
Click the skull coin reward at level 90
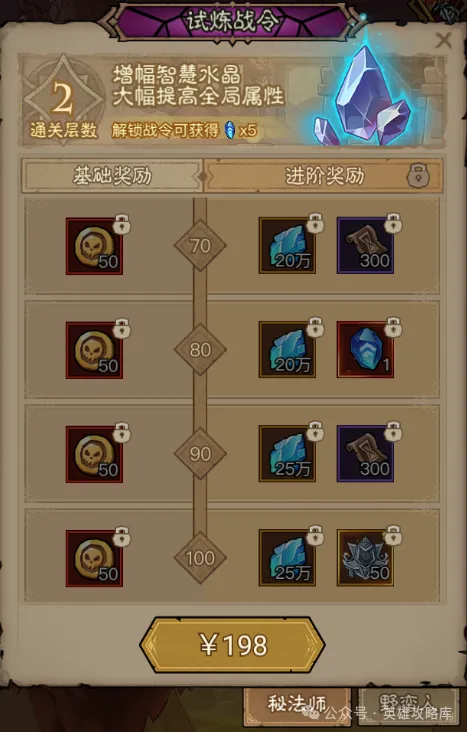pos(94,454)
